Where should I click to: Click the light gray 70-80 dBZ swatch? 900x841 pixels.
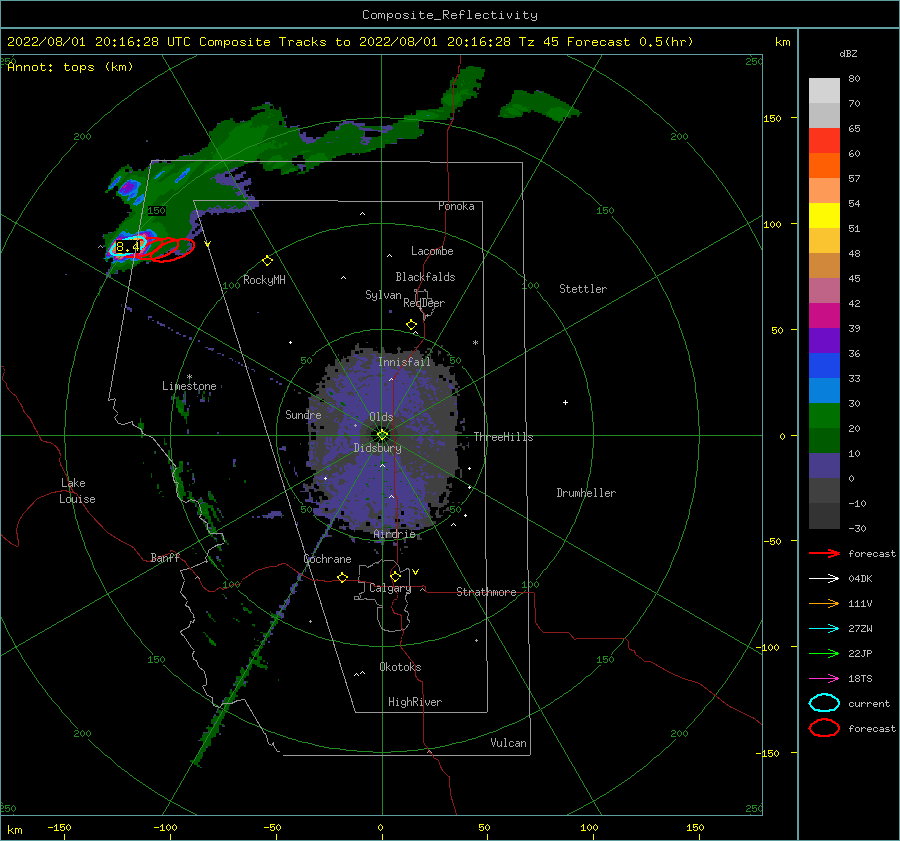point(824,91)
